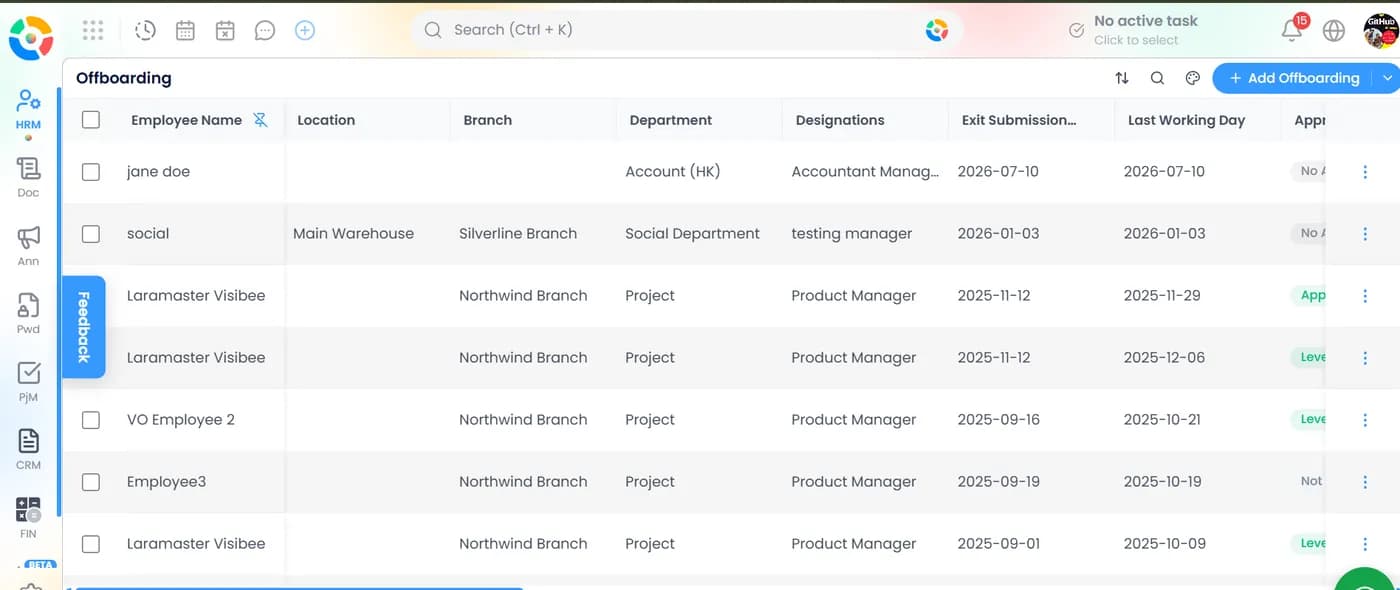Click the 2025-09-16 exit submission date
1400x590 pixels.
[999, 420]
